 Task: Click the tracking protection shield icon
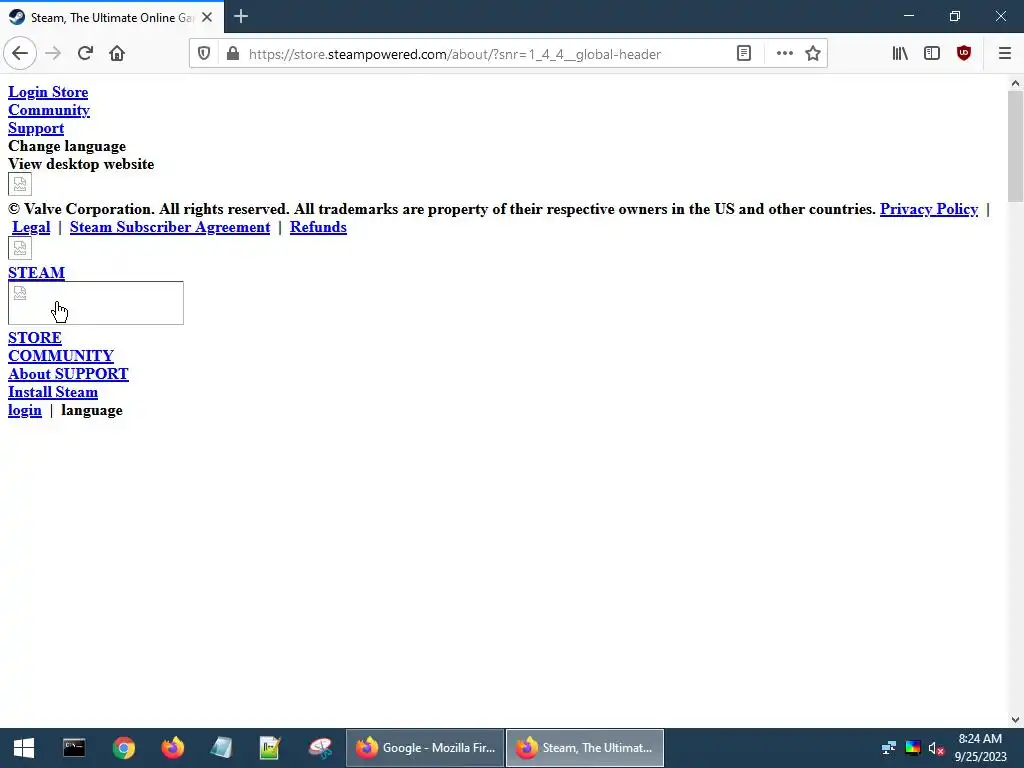(204, 54)
